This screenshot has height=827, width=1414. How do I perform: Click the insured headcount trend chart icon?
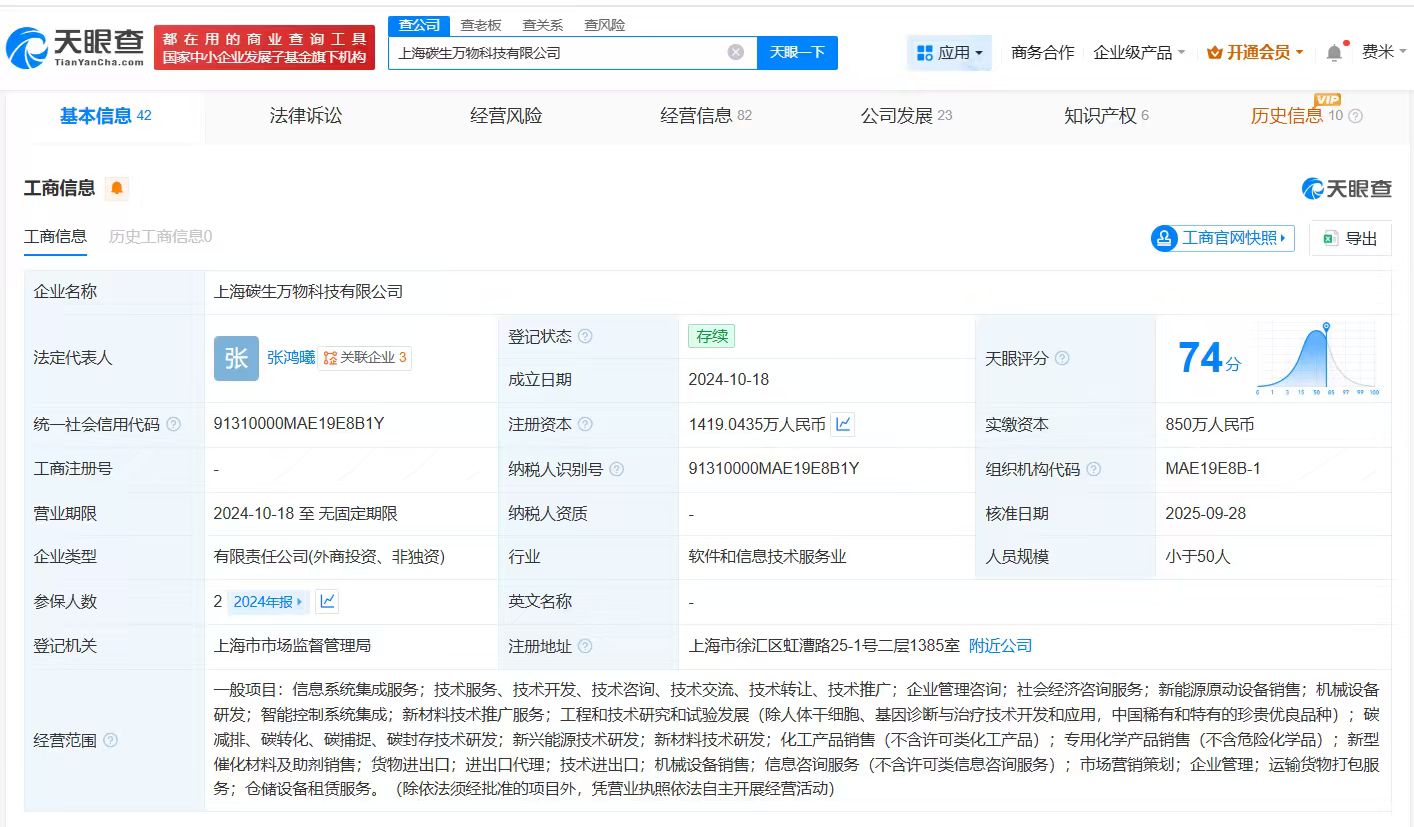pos(326,602)
